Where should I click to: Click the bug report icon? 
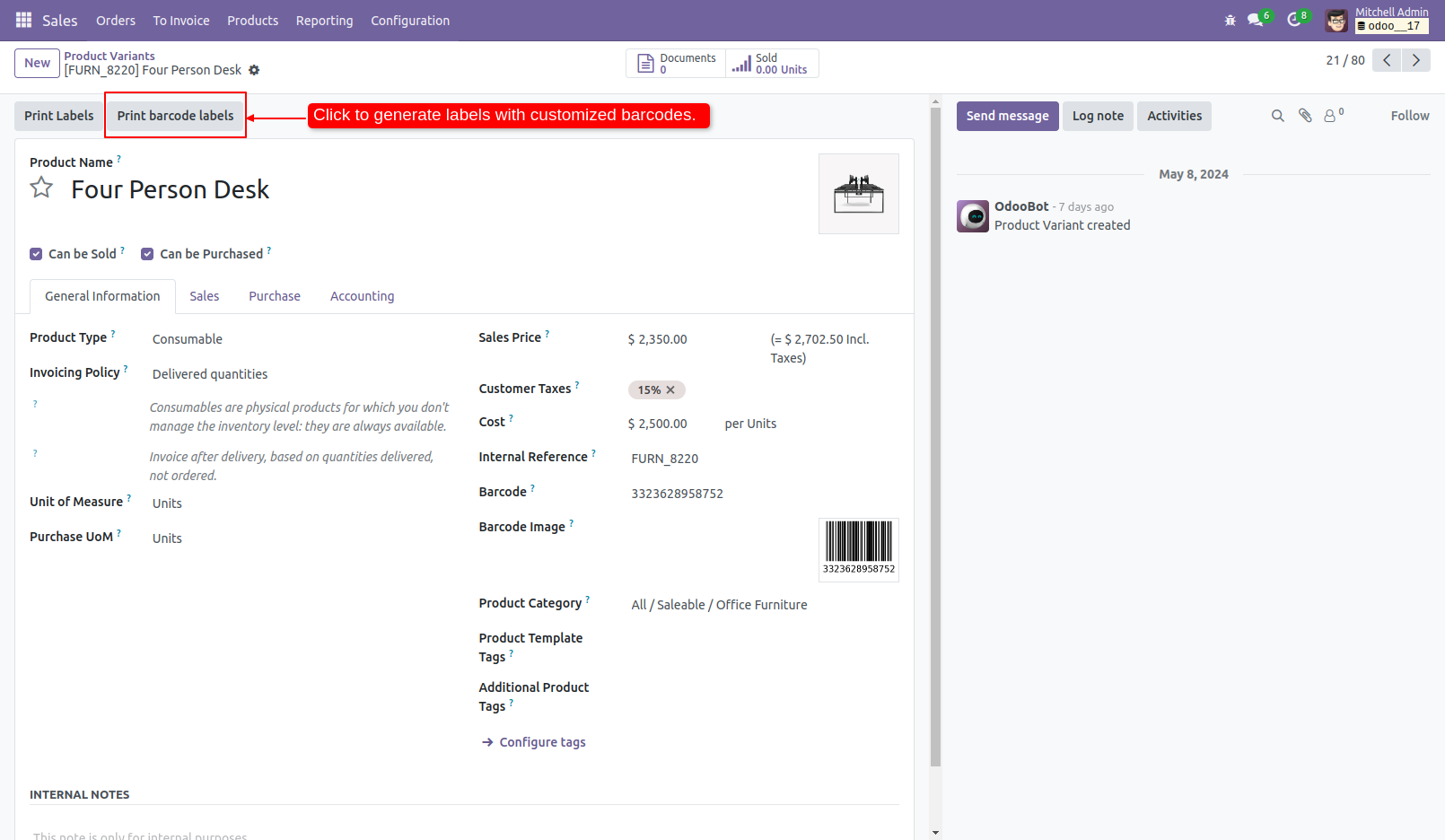point(1230,19)
